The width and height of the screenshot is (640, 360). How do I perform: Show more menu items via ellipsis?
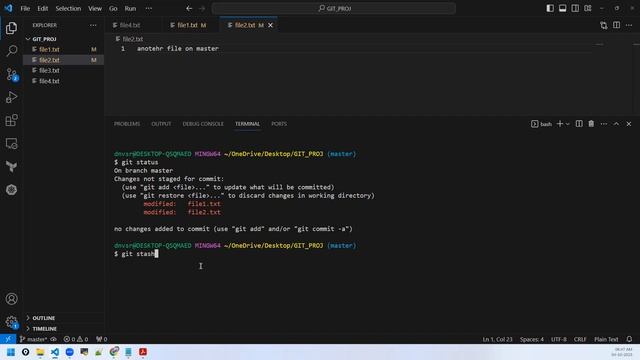coord(149,8)
